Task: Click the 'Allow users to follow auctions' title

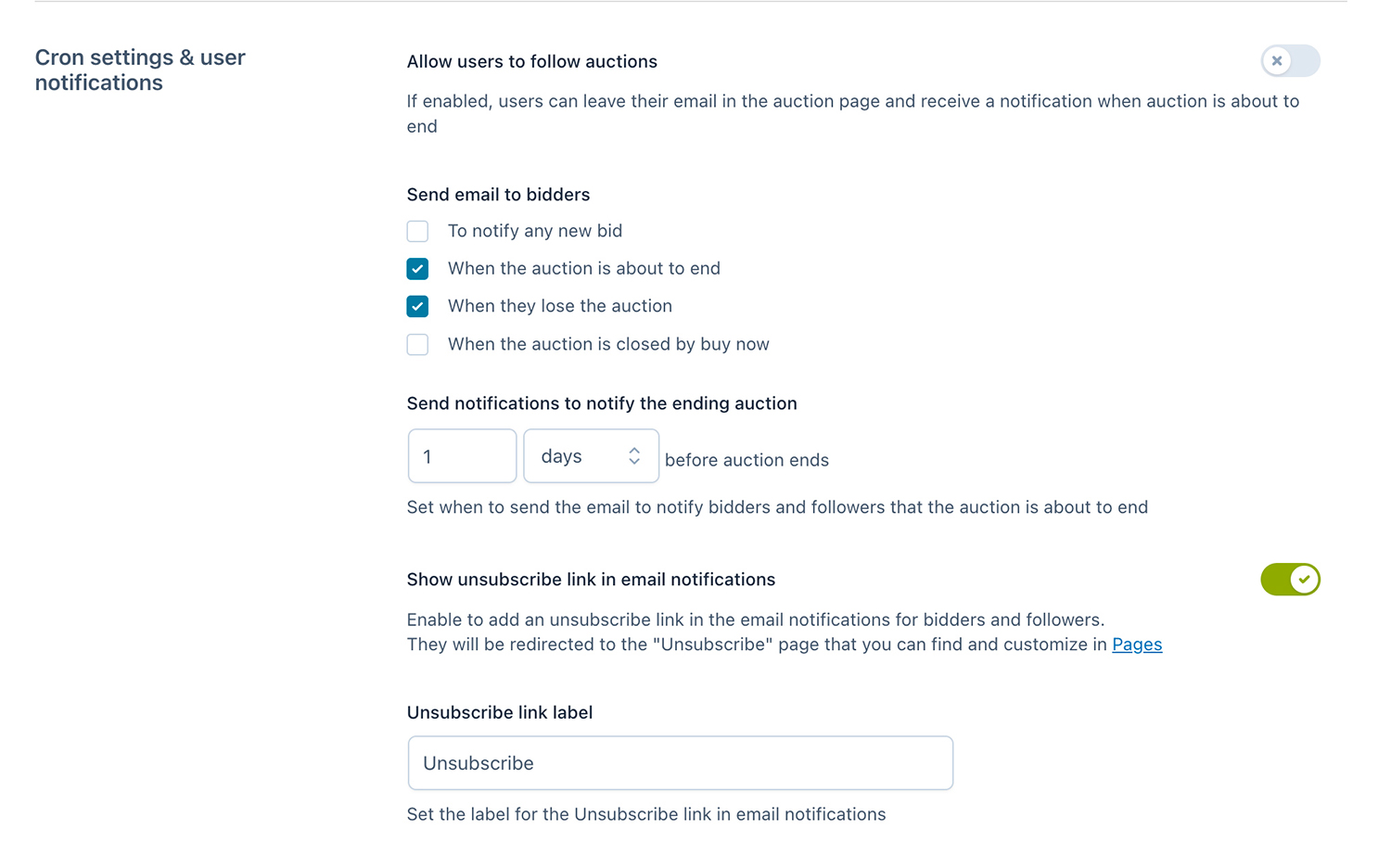Action: click(532, 61)
